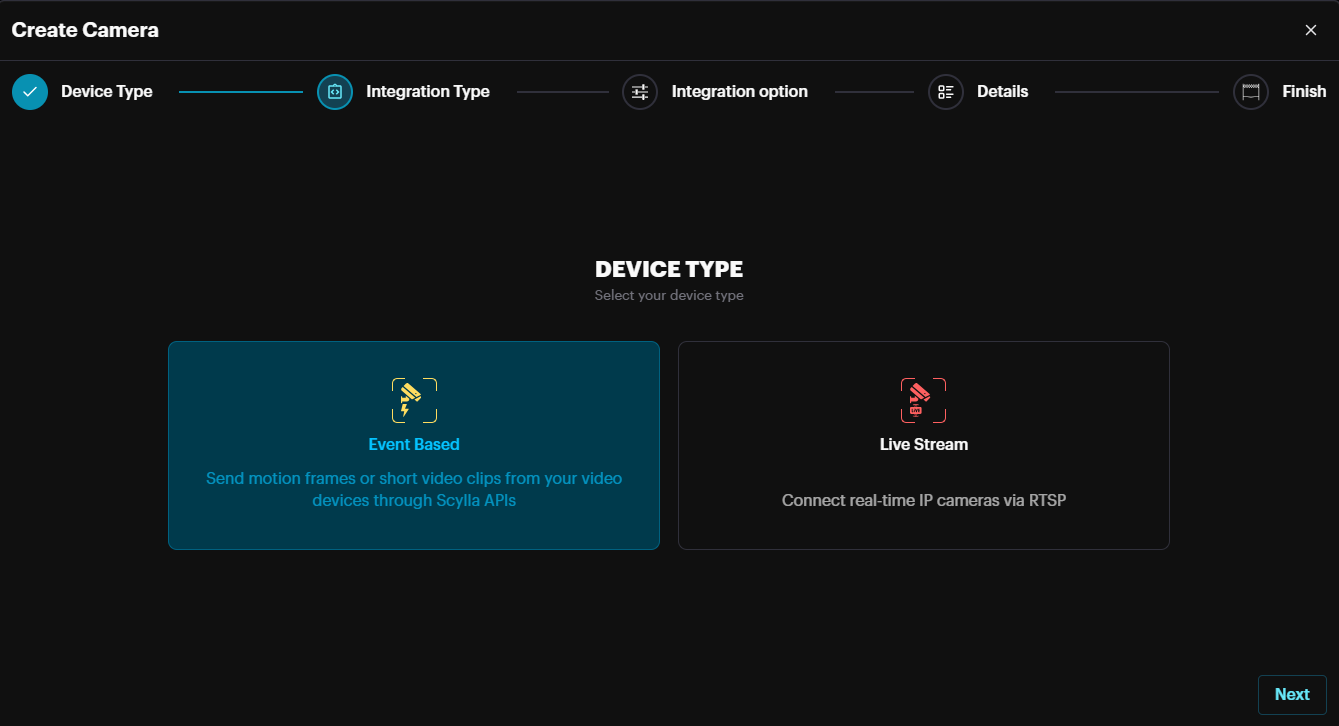Viewport: 1339px width, 726px height.
Task: Click the red Live Stream camera icon
Action: [x=923, y=400]
